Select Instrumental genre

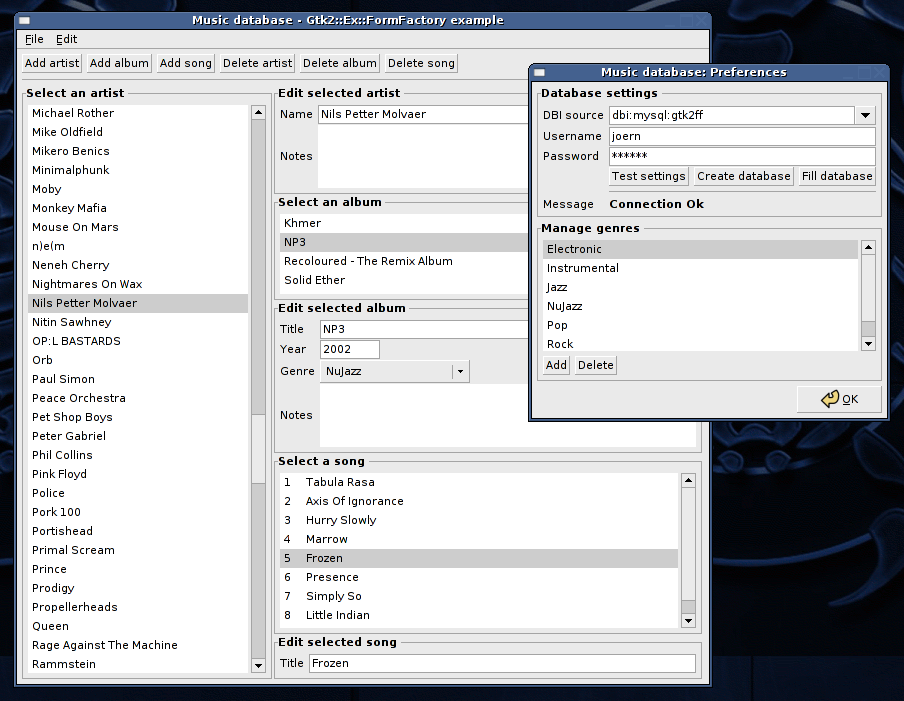point(700,268)
